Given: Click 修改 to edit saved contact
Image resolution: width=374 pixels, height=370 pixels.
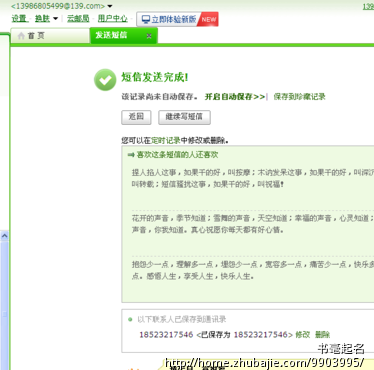Looking at the screenshot, I should (303, 334).
